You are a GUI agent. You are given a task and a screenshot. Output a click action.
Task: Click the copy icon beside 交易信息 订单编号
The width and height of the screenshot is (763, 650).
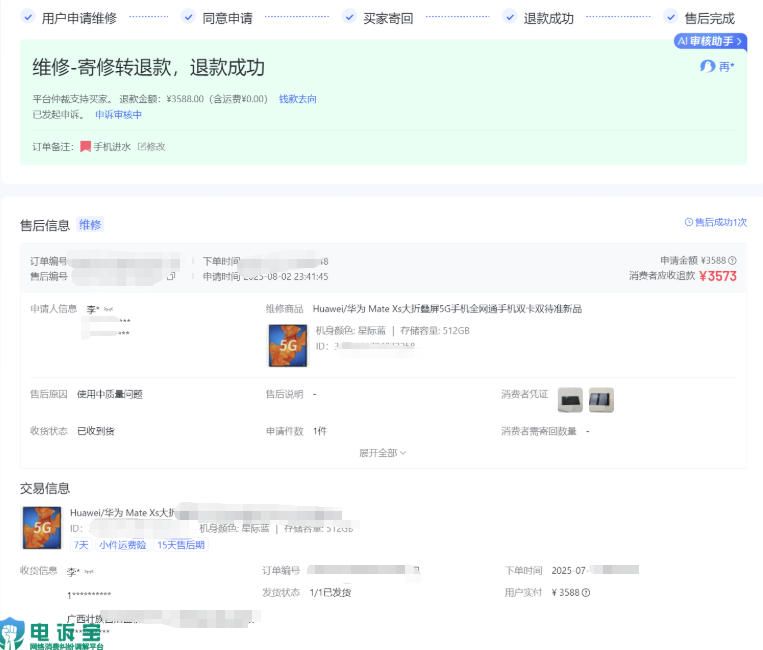[416, 570]
